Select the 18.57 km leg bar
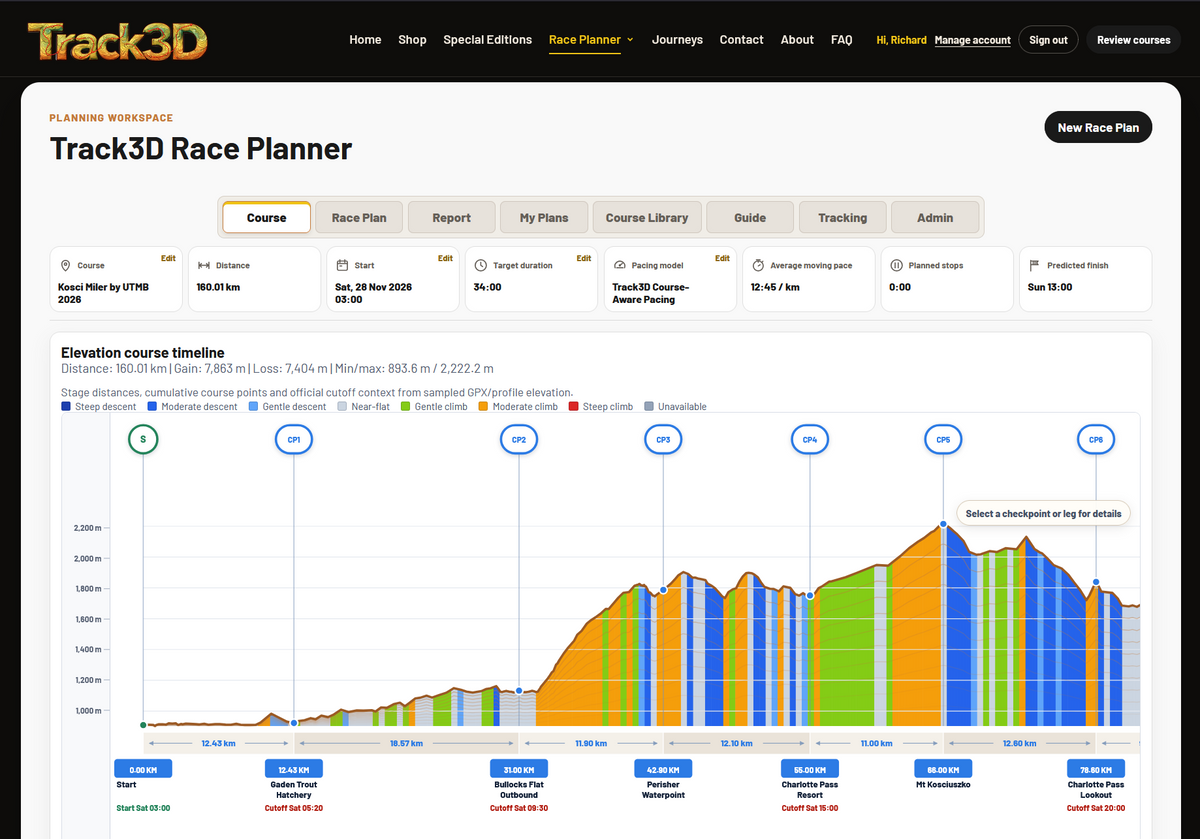1200x839 pixels. tap(406, 744)
